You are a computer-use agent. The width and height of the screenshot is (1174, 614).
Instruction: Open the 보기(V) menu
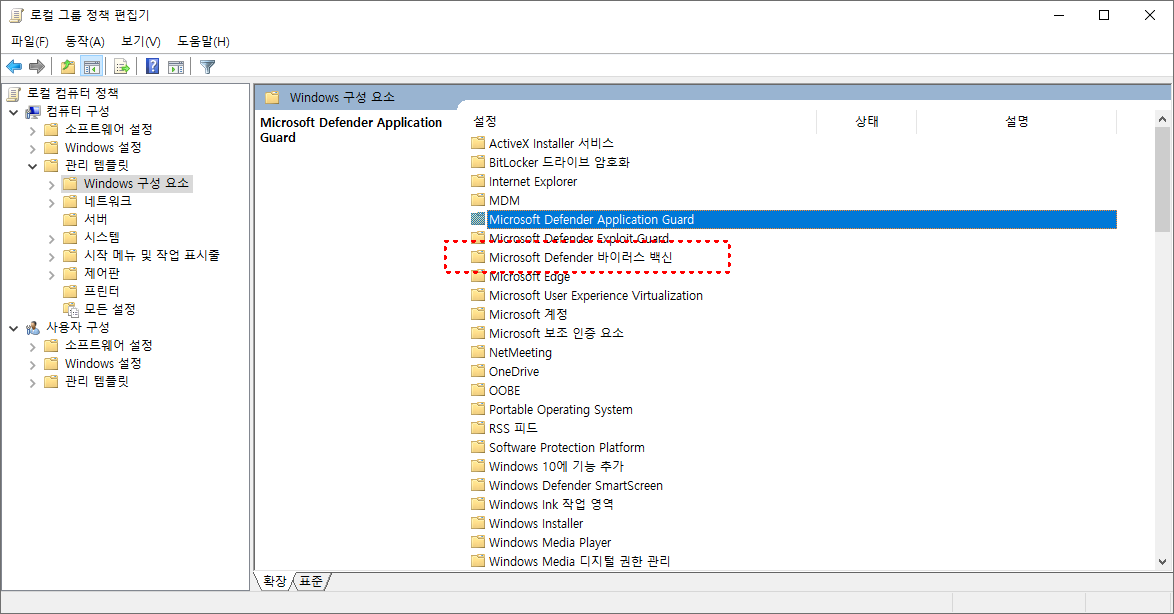click(x=139, y=41)
